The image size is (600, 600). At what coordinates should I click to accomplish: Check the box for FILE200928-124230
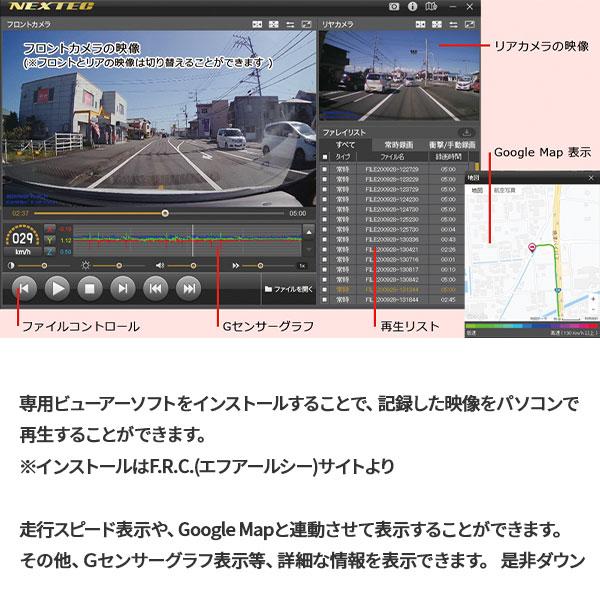[x=325, y=199]
